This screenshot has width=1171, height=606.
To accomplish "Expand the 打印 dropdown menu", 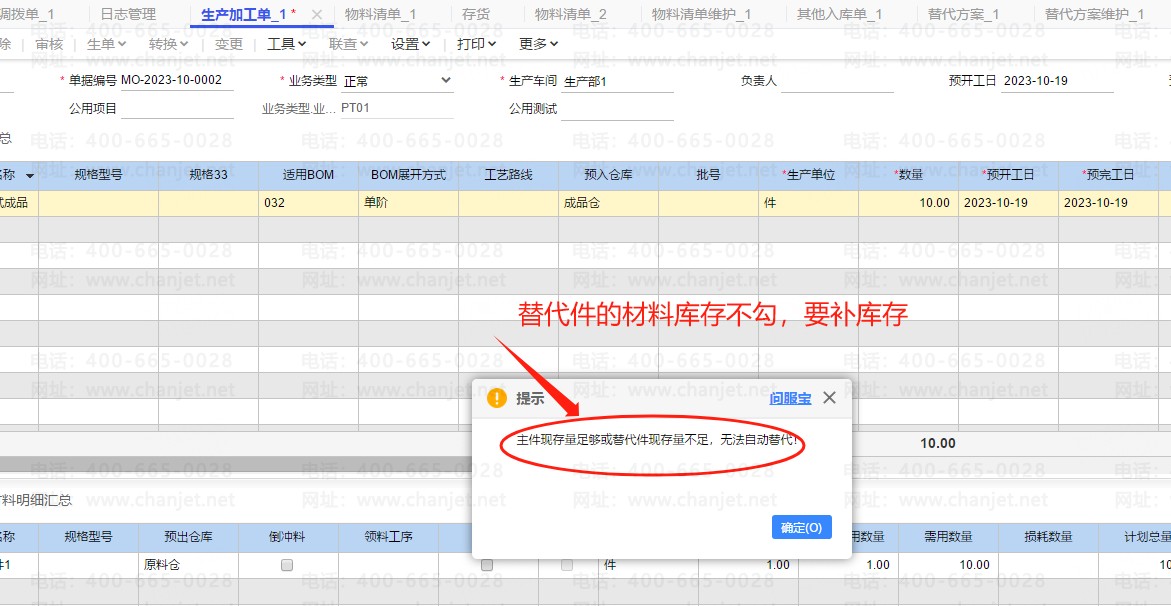I will pyautogui.click(x=476, y=44).
